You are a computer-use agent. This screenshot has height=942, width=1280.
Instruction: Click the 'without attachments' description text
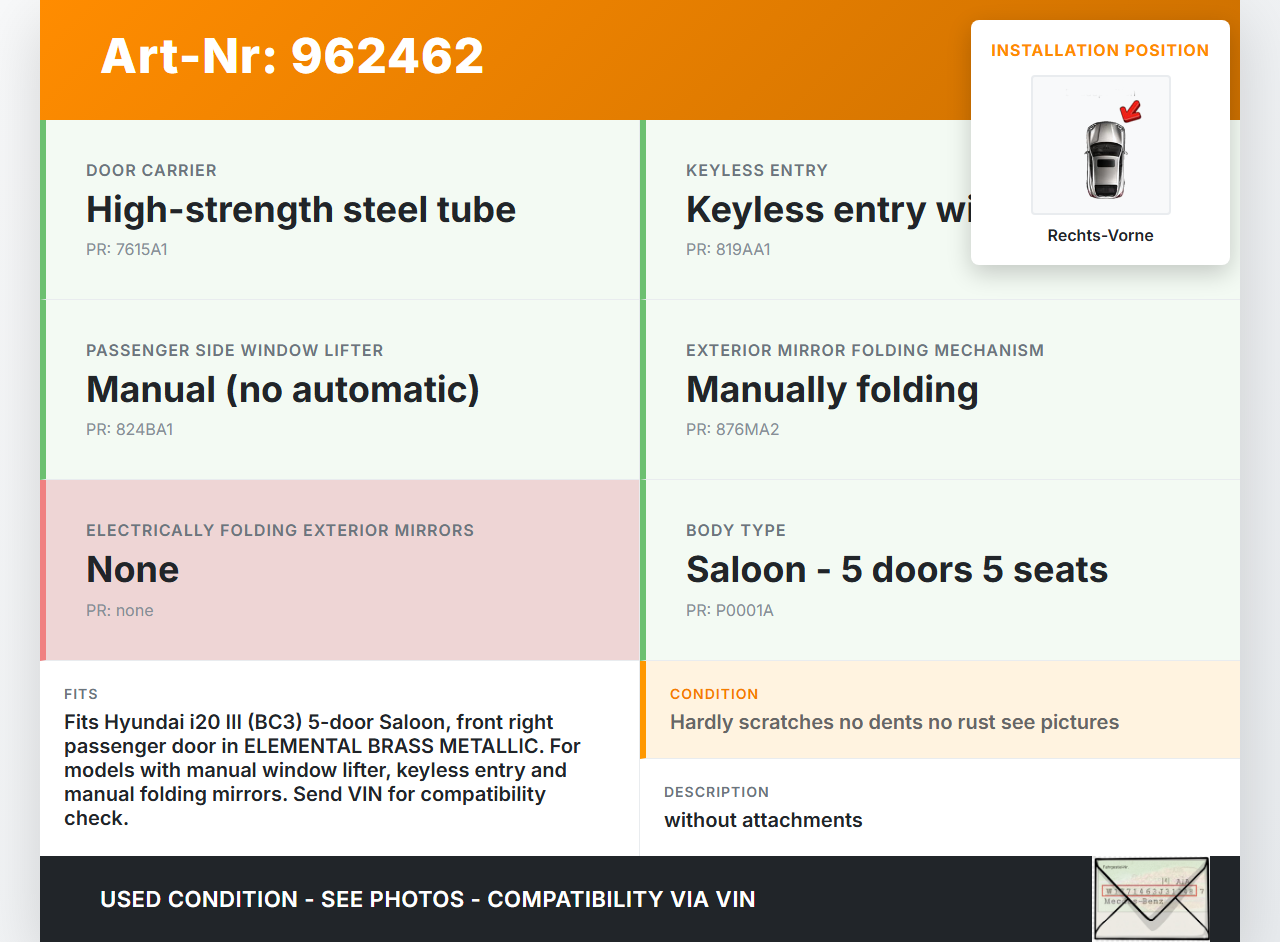click(x=763, y=820)
